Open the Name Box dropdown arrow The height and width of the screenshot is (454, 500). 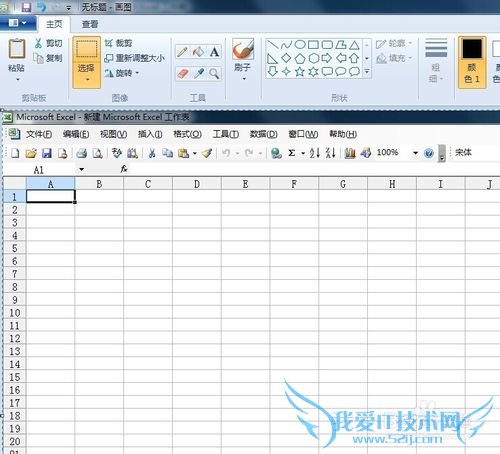[x=81, y=170]
